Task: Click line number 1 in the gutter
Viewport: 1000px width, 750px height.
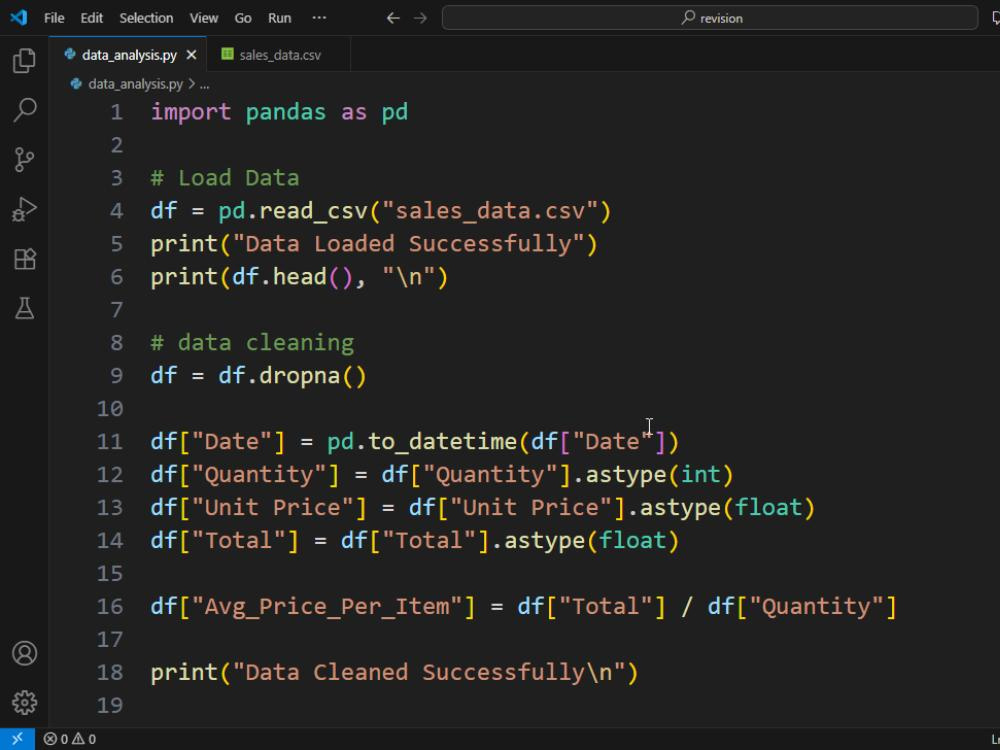Action: 116,112
